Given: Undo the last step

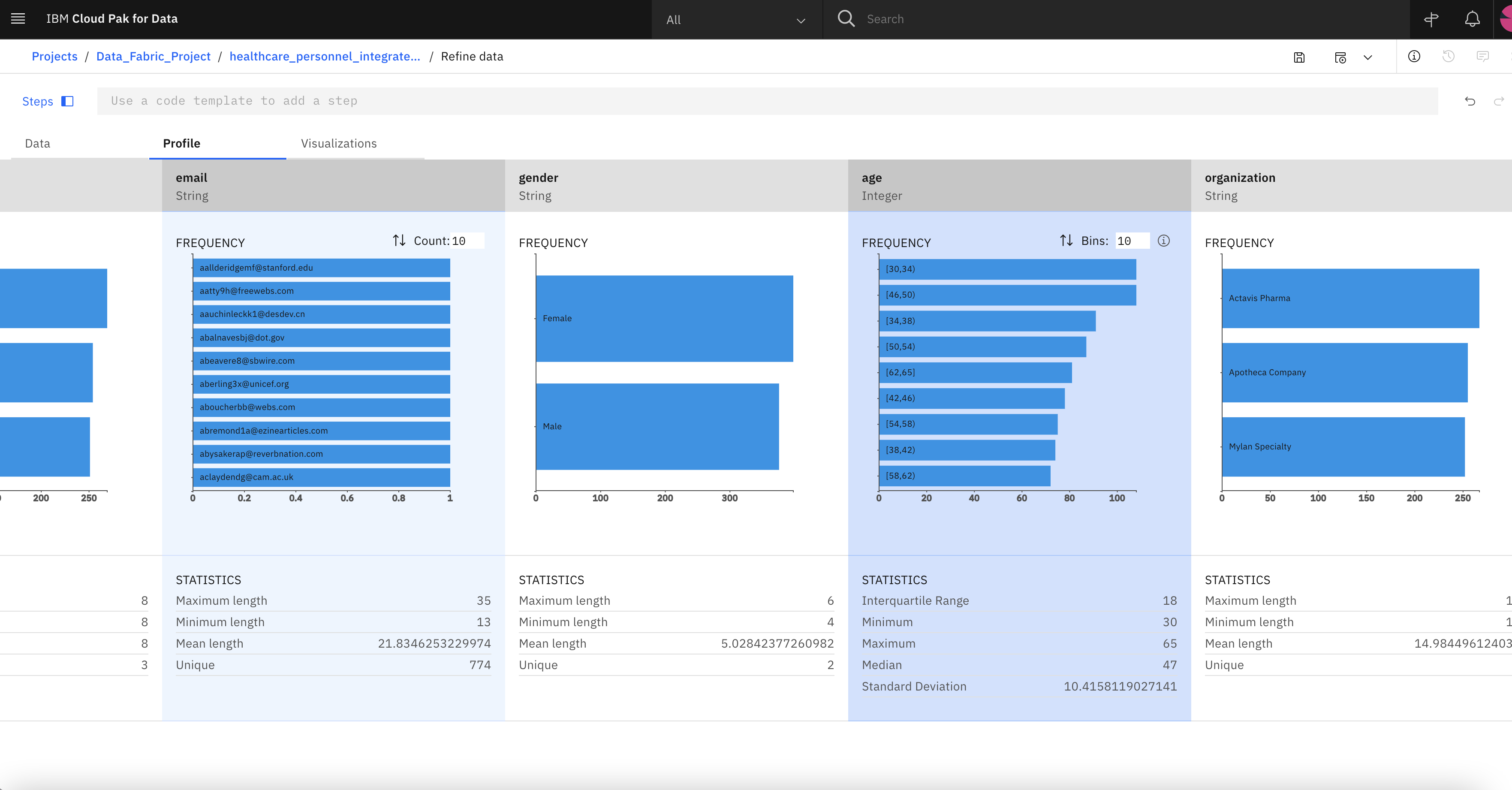Looking at the screenshot, I should (x=1470, y=101).
